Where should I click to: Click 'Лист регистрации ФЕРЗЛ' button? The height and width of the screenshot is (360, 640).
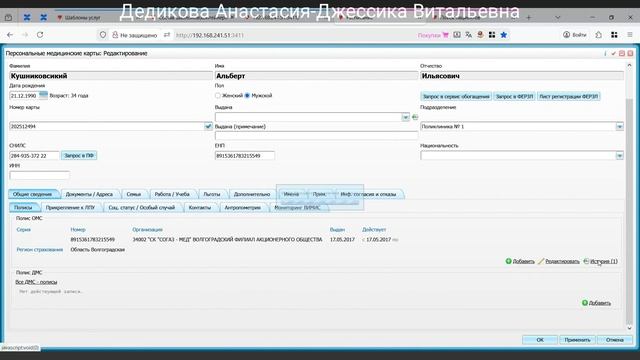(x=569, y=96)
